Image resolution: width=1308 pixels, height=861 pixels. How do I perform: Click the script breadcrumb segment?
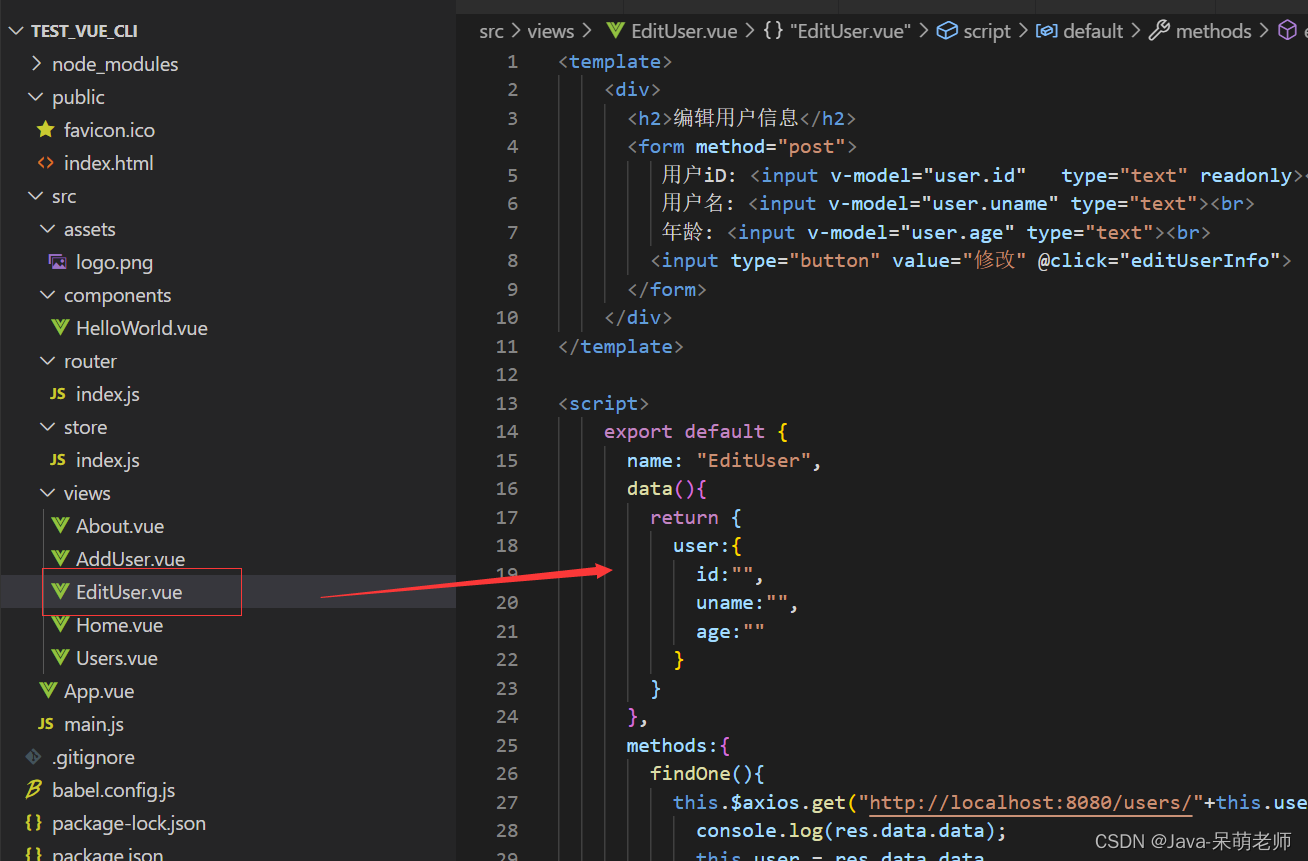(987, 31)
